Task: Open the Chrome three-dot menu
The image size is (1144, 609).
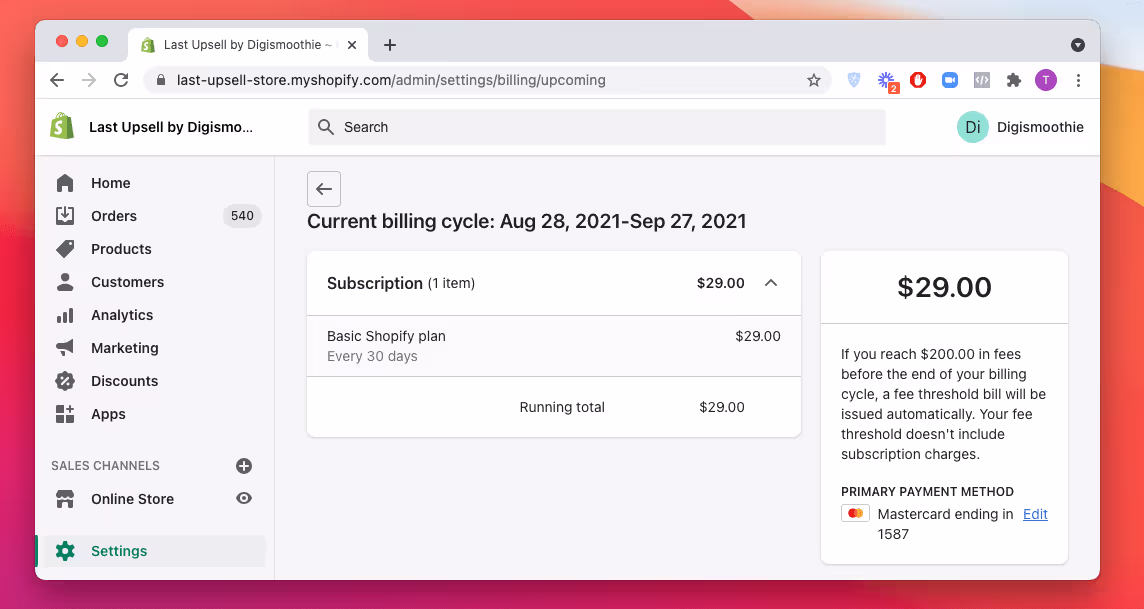Action: pyautogui.click(x=1078, y=80)
